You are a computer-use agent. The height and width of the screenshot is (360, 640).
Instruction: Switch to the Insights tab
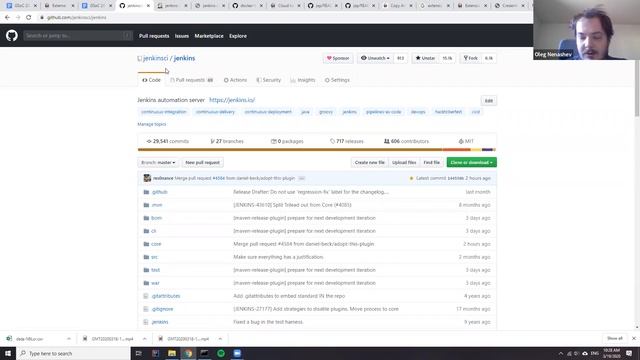click(x=303, y=80)
